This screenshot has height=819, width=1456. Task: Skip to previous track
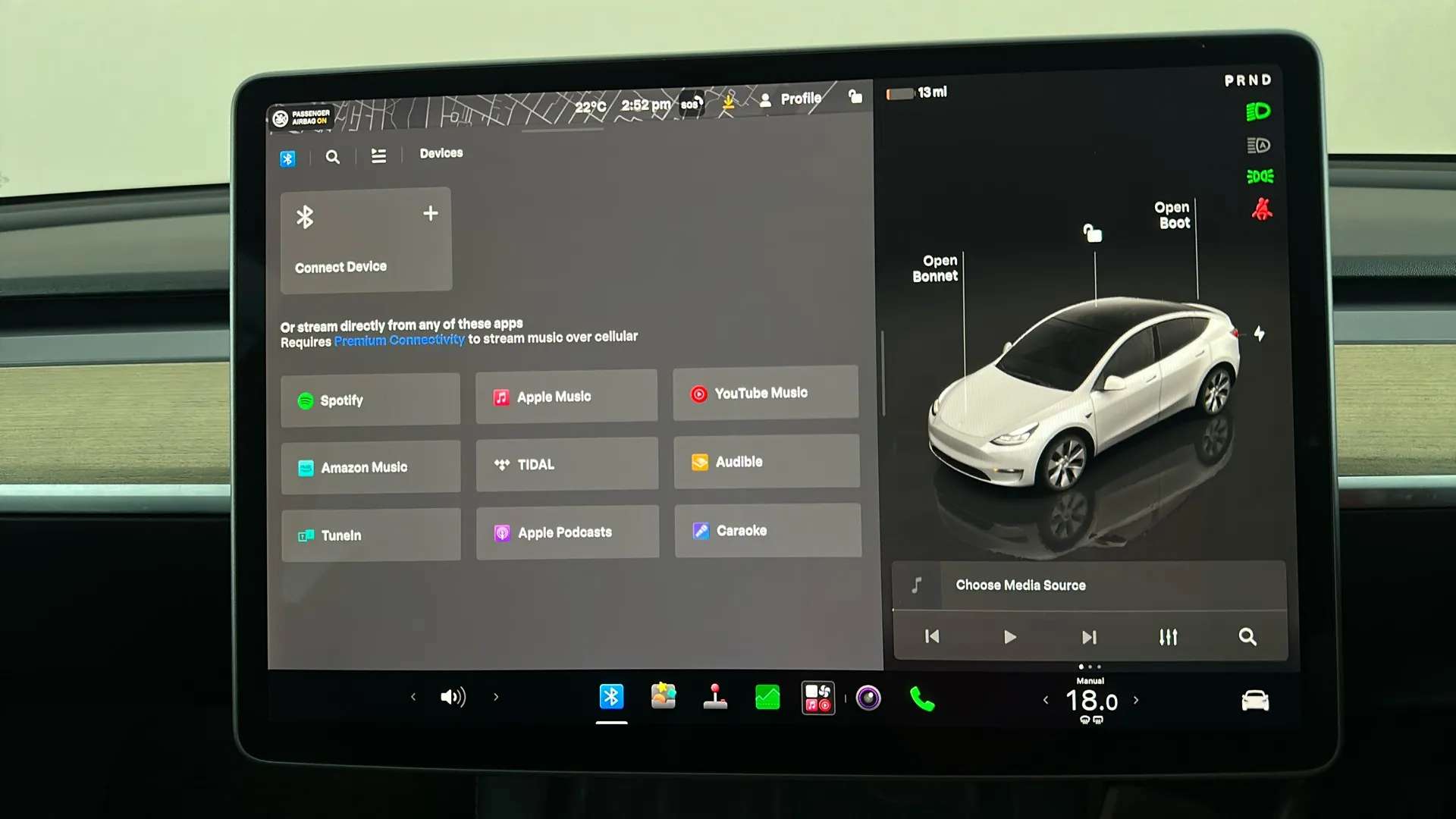pyautogui.click(x=932, y=637)
